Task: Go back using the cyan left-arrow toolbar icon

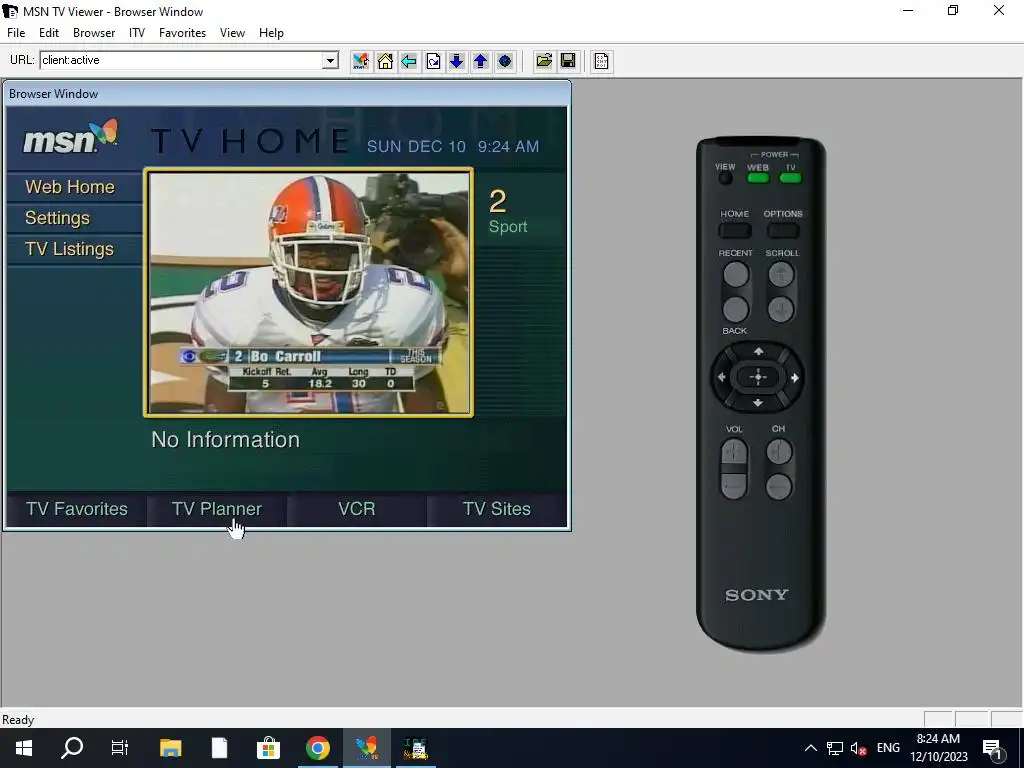Action: 409,61
